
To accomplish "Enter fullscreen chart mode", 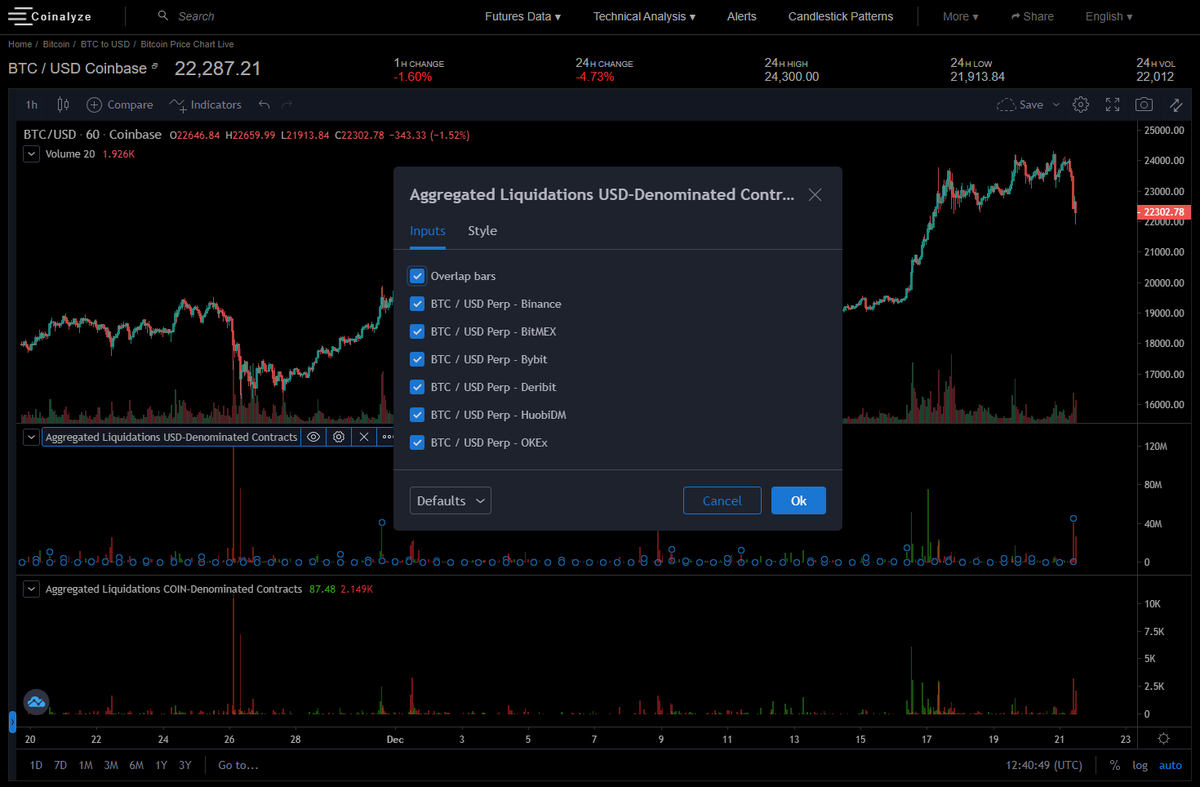I will click(1113, 104).
